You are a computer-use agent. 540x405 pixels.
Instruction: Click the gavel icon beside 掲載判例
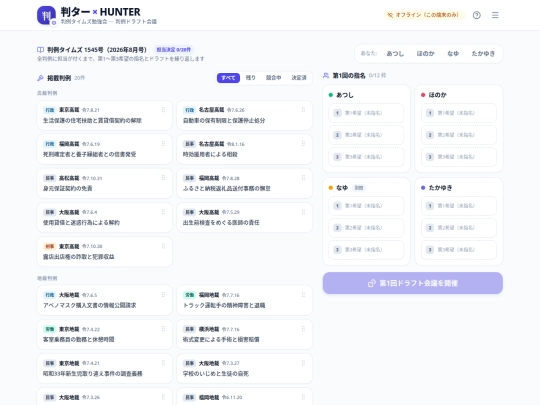(40, 78)
